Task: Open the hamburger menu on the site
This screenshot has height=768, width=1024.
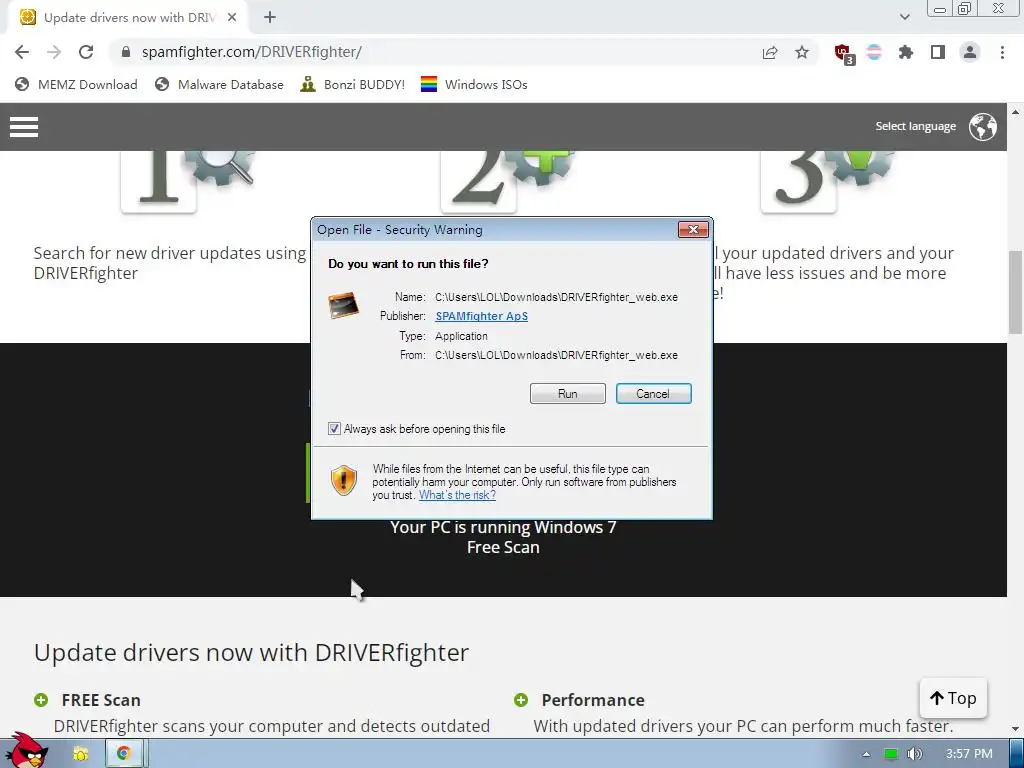Action: [24, 127]
